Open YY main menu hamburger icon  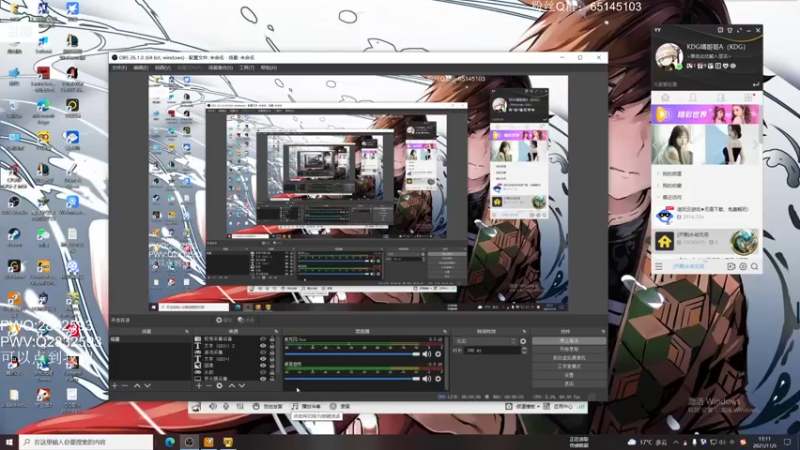tap(659, 266)
